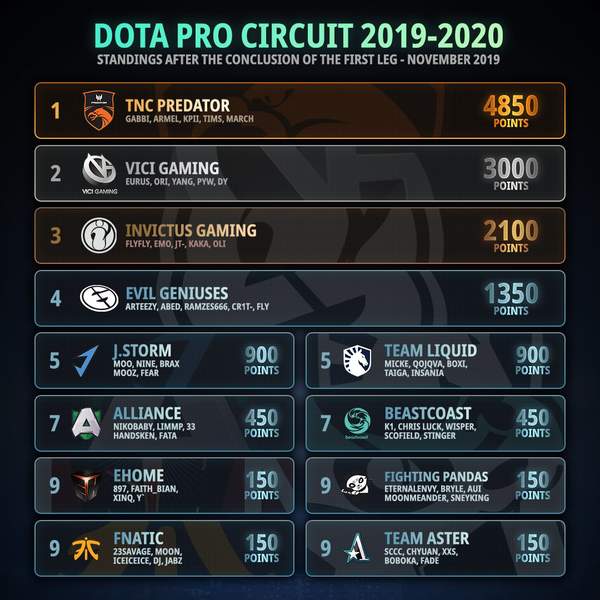This screenshot has height=600, width=600.
Task: Click the Beastcoast wave logo
Action: click(x=357, y=423)
